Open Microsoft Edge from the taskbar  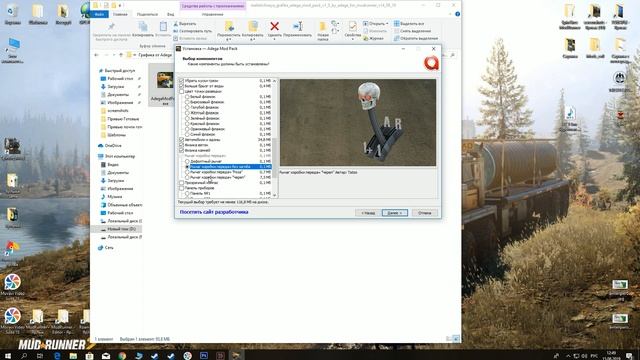click(57, 356)
